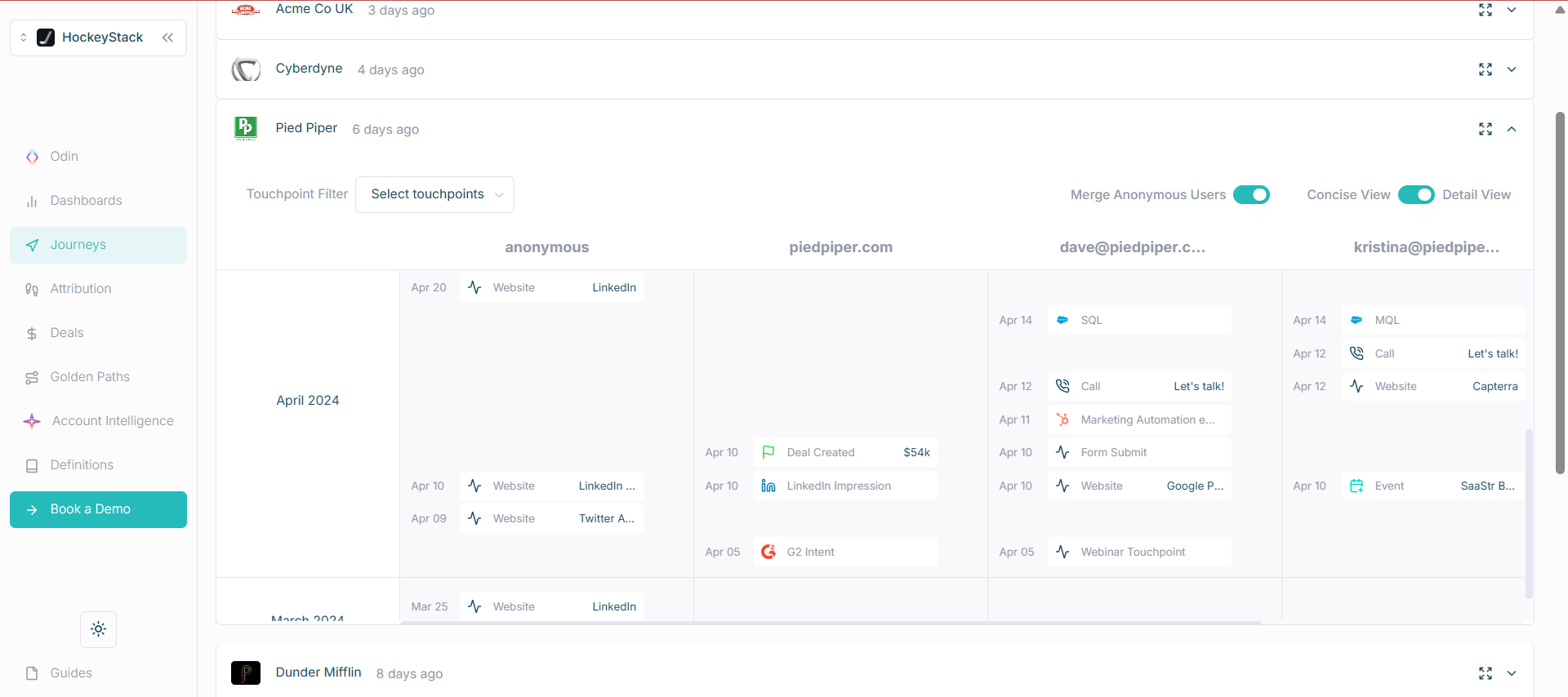Click dave's Apr 12 Call phone icon
The width and height of the screenshot is (1568, 697).
click(1062, 386)
